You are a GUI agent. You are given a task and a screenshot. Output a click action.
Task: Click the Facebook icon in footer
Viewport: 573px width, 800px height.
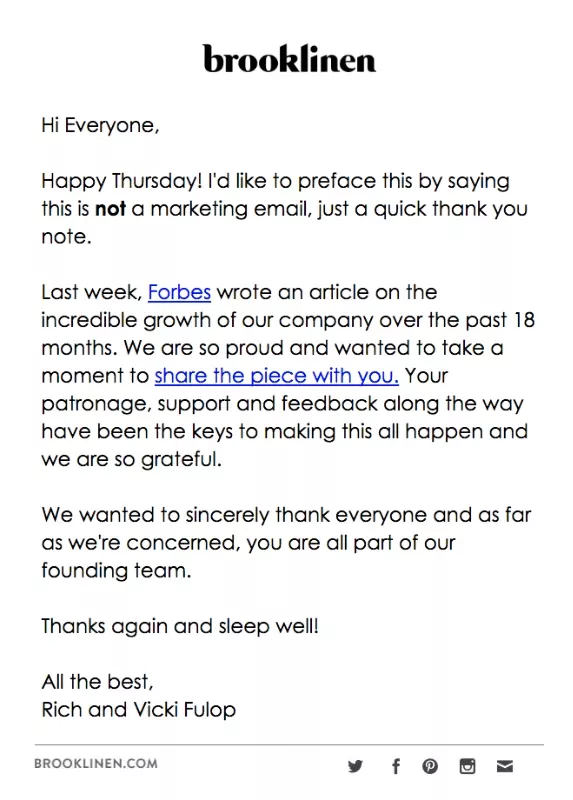coord(395,766)
